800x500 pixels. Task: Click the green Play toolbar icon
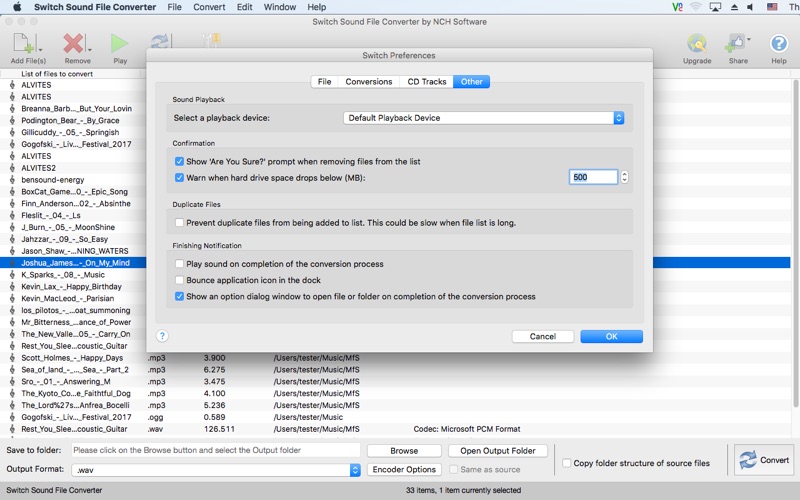[120, 43]
